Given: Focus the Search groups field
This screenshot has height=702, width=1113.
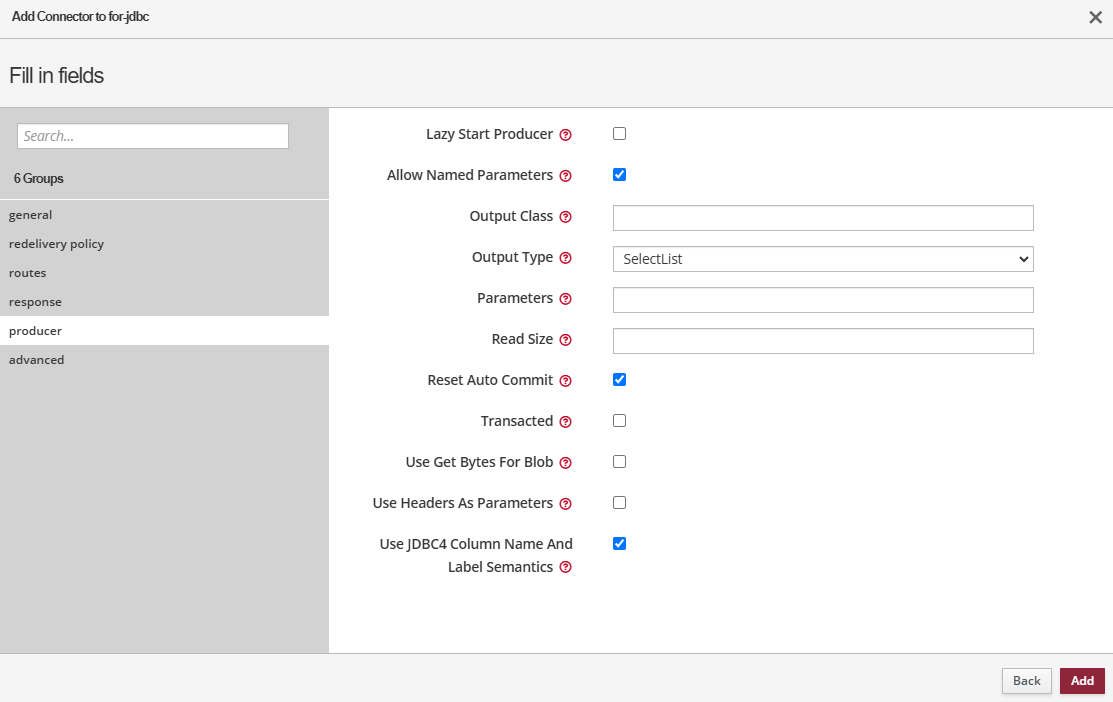Looking at the screenshot, I should 153,136.
